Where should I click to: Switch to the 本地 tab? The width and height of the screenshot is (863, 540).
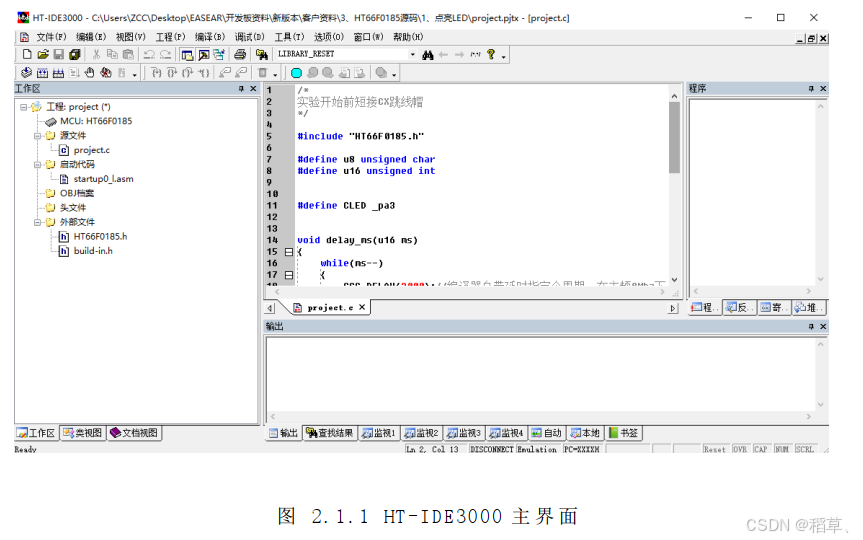[x=585, y=433]
